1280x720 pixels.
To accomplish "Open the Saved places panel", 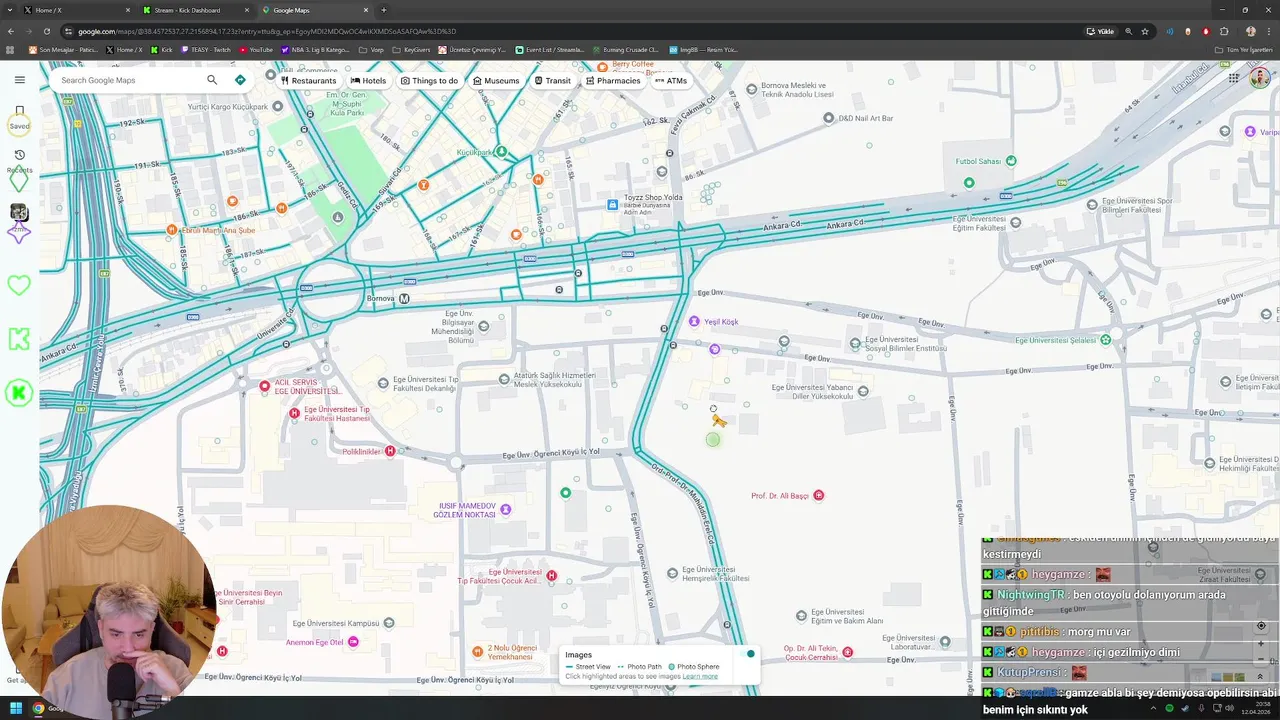I will 19,117.
